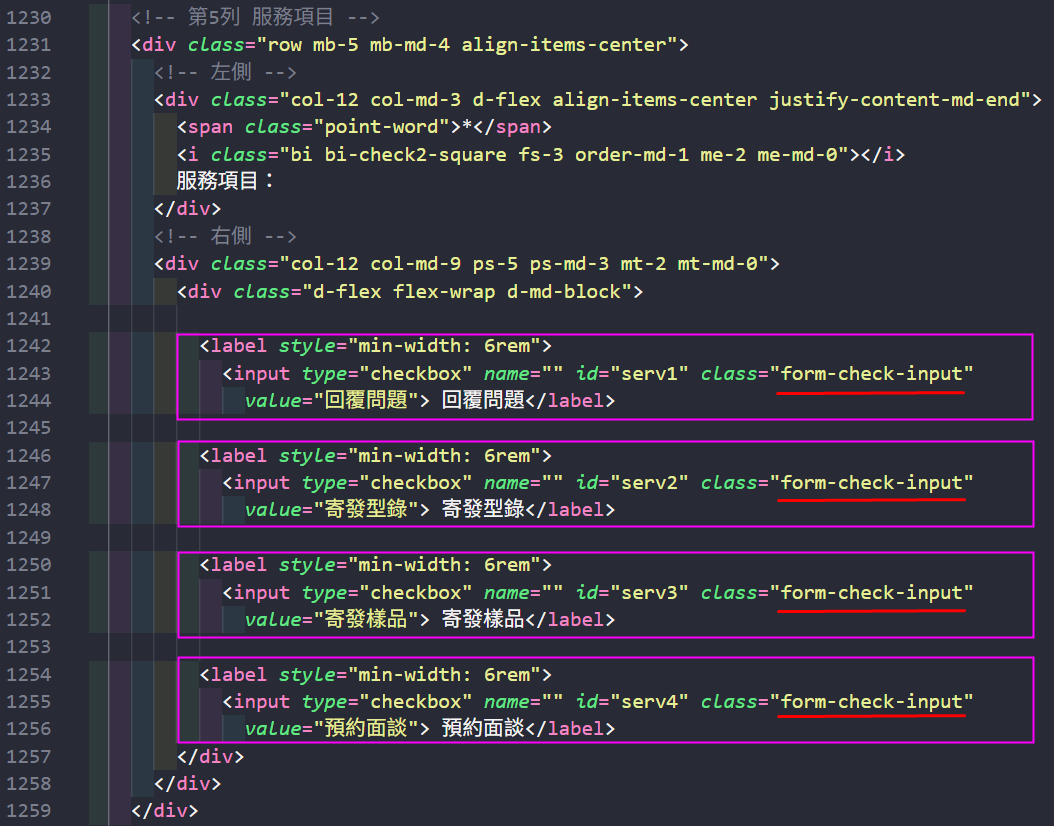The height and width of the screenshot is (826, 1054).
Task: Click the 左側 comment line
Action: tap(225, 72)
